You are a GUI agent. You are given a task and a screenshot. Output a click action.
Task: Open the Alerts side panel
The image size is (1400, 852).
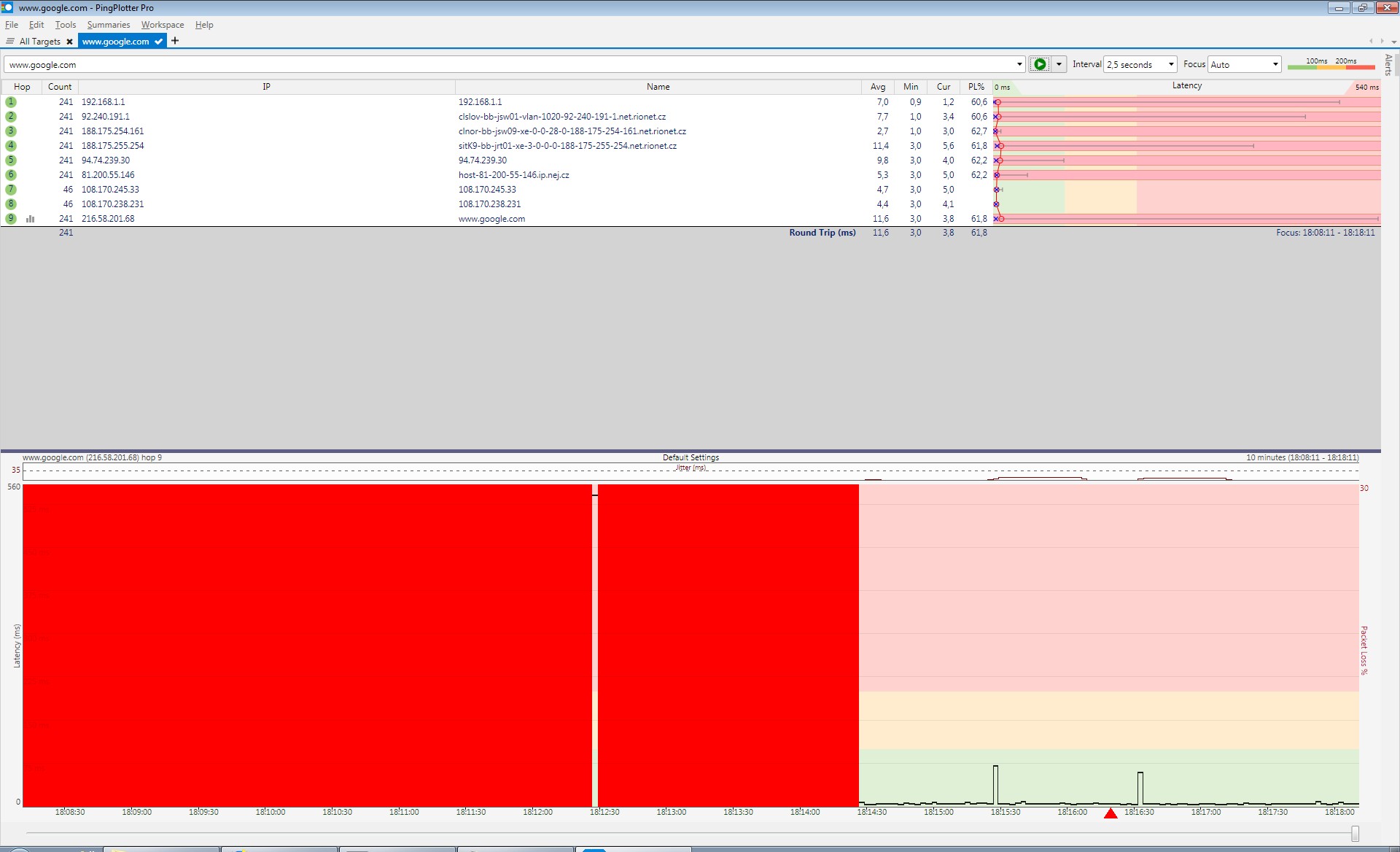coord(1388,65)
